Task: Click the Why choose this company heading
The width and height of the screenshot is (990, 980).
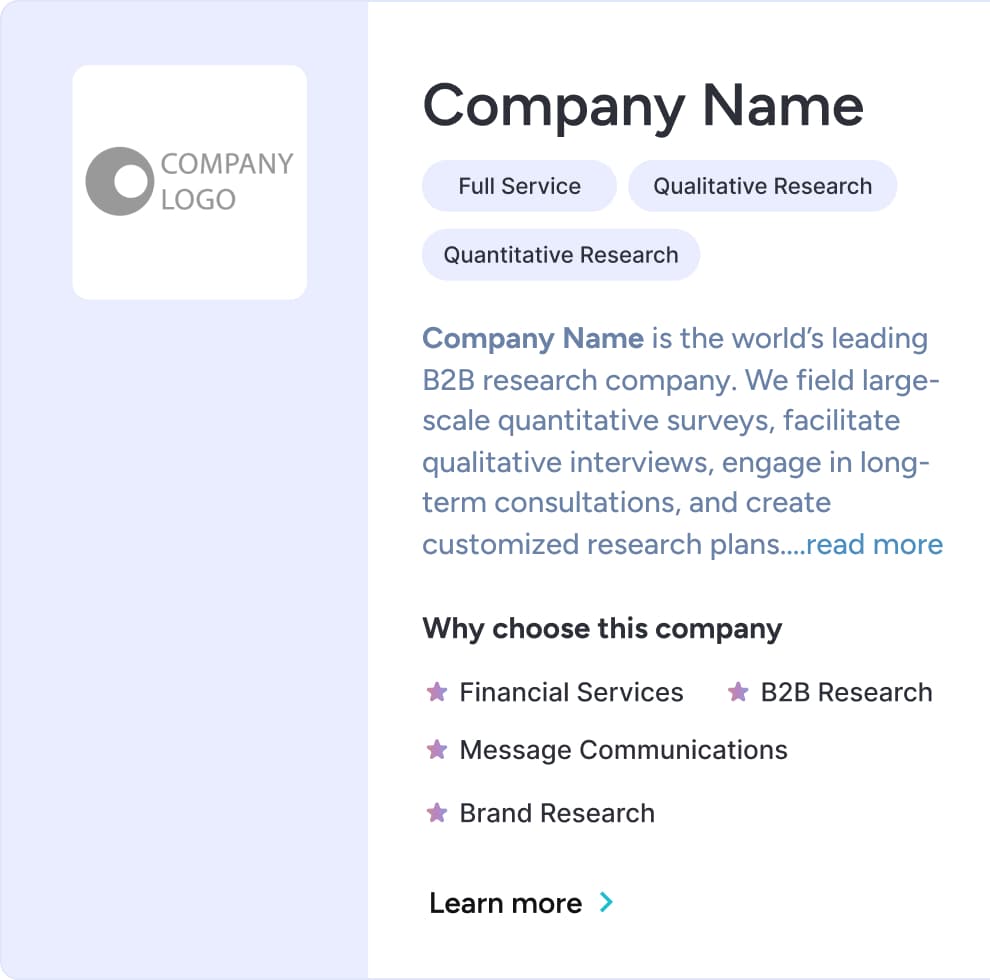Action: (602, 629)
